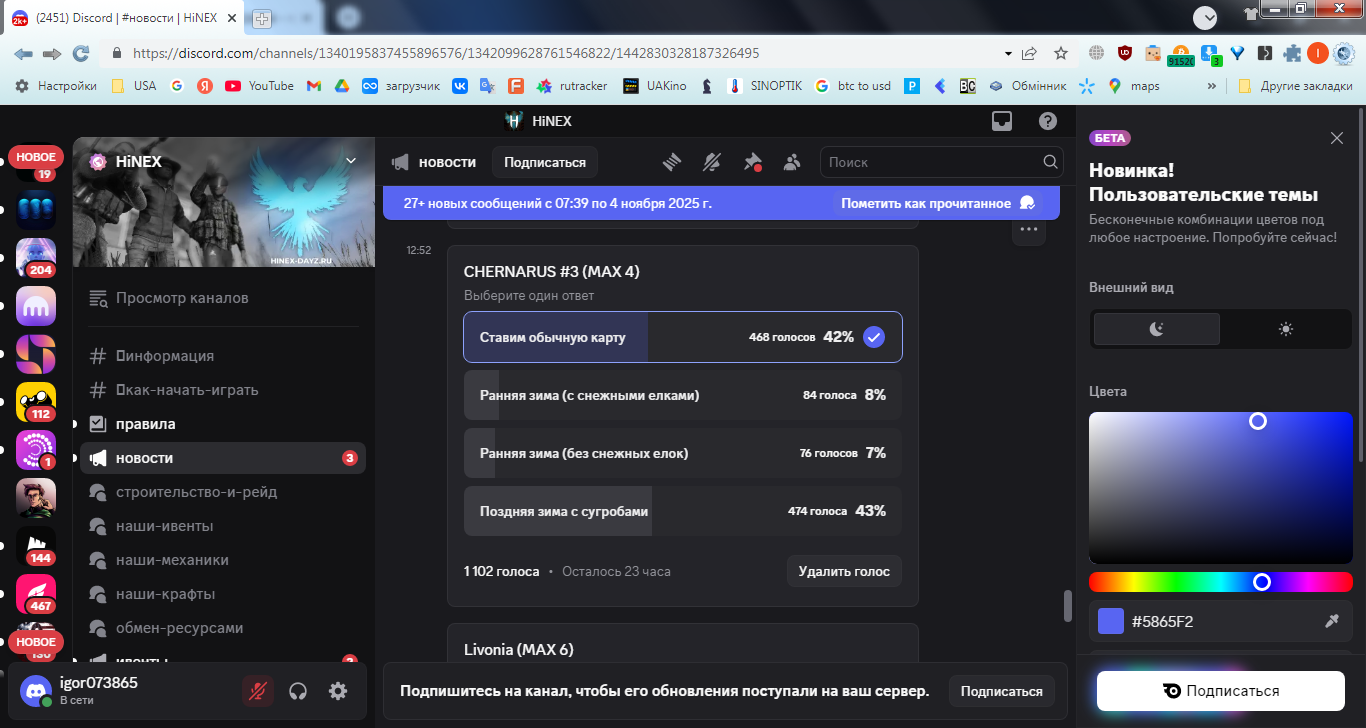1366x728 pixels.
Task: Open the server icon with 144 badge
Action: click(36, 546)
